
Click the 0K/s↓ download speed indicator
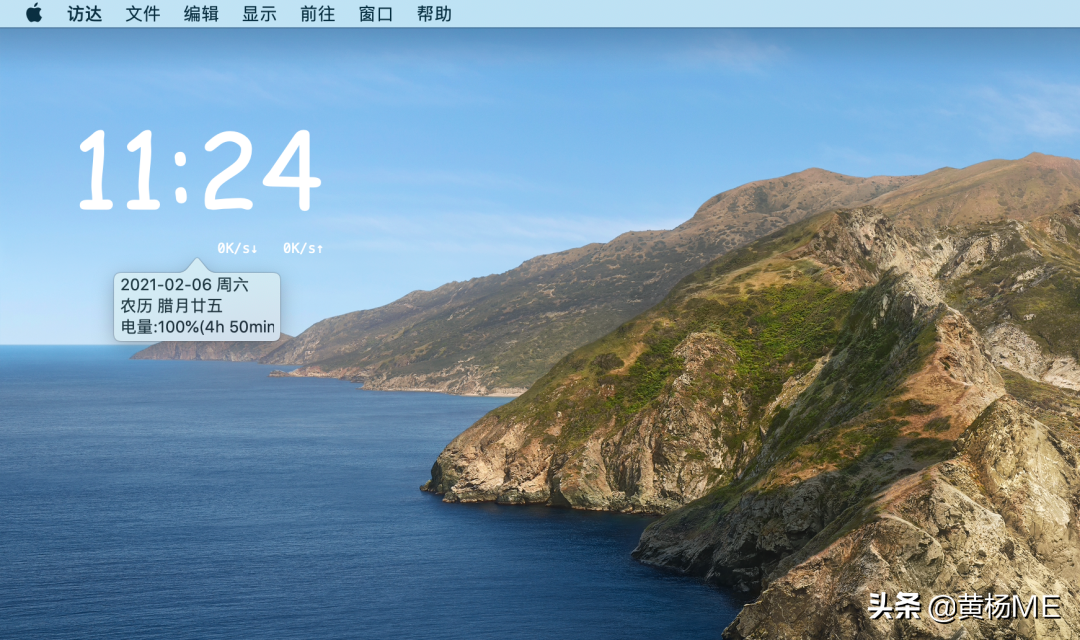[238, 248]
